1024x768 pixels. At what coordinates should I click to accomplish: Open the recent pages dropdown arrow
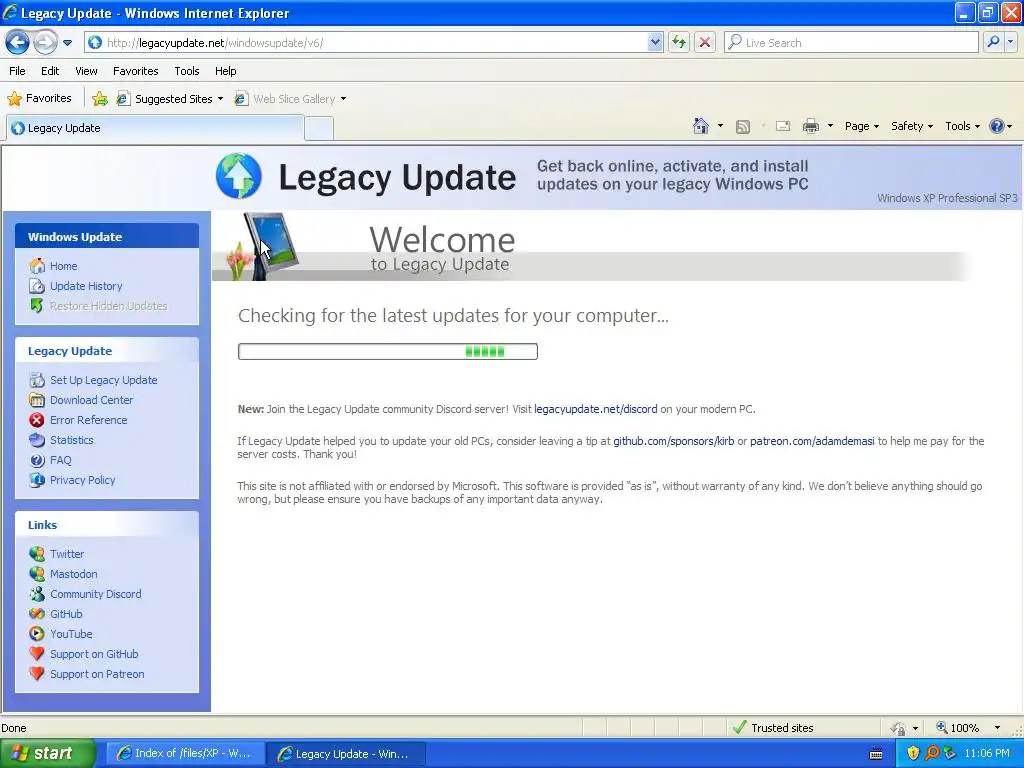coord(67,43)
